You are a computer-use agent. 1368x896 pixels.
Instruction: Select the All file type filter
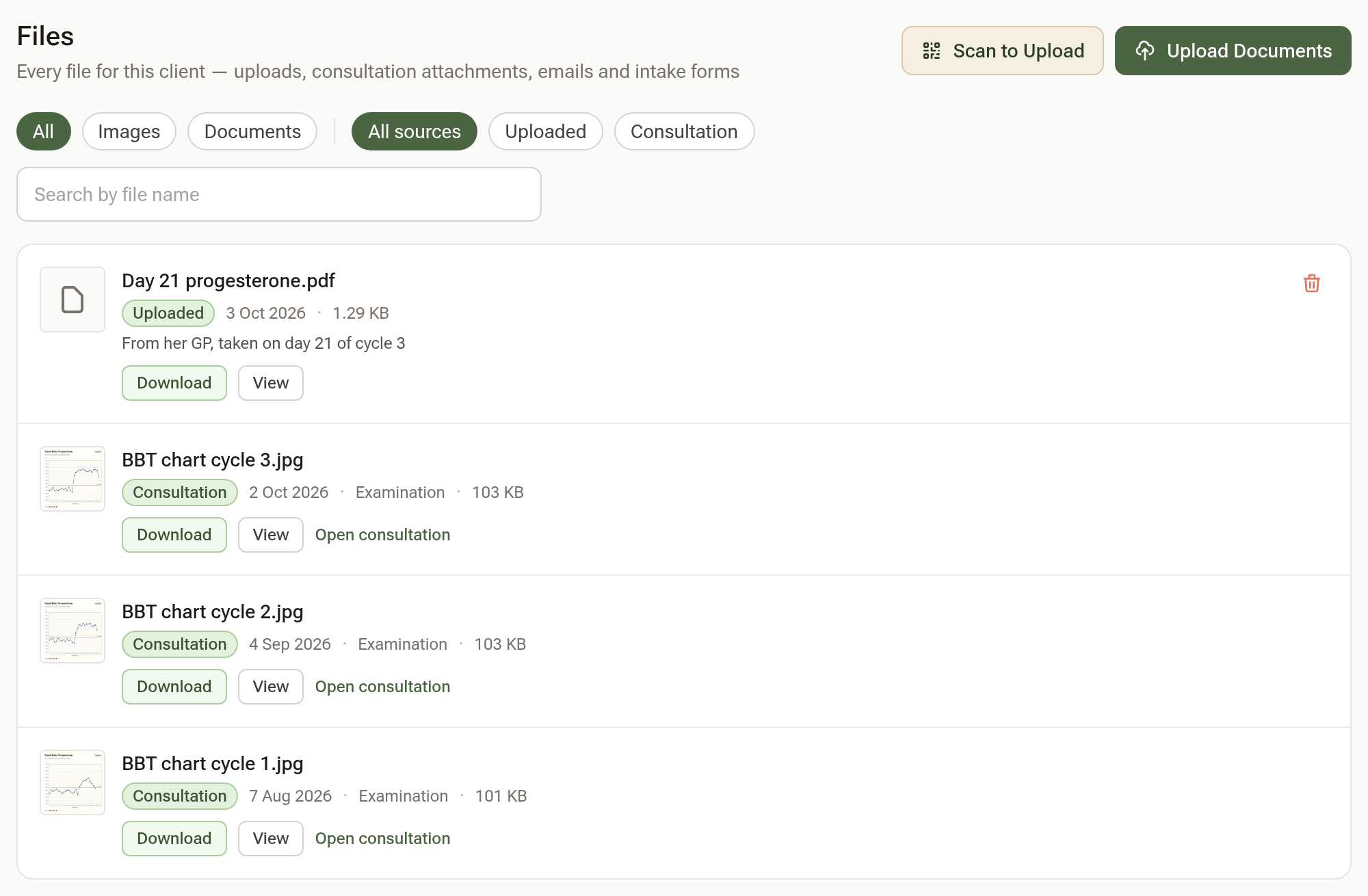[x=43, y=131]
